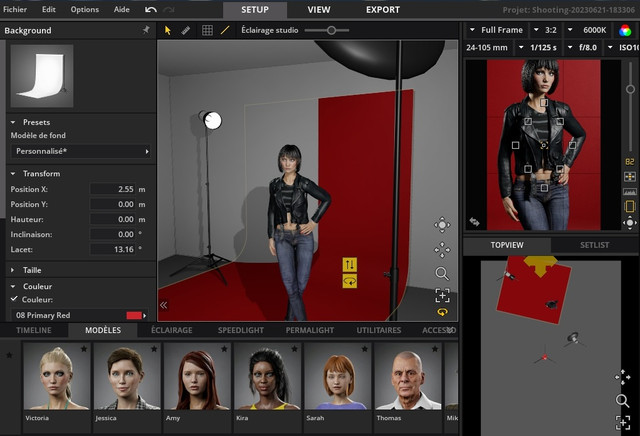Screen dimensions: 640x436
Task: Click the magnifier zoom icon in viewport
Action: click(x=442, y=274)
